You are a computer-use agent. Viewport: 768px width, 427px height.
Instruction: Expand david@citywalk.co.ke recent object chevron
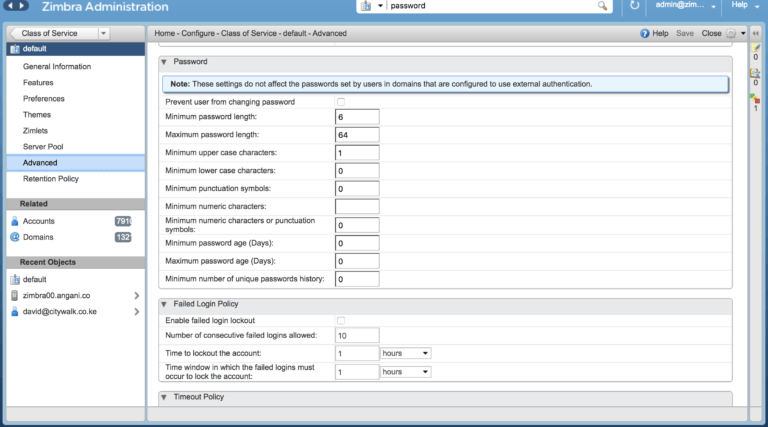(x=137, y=311)
